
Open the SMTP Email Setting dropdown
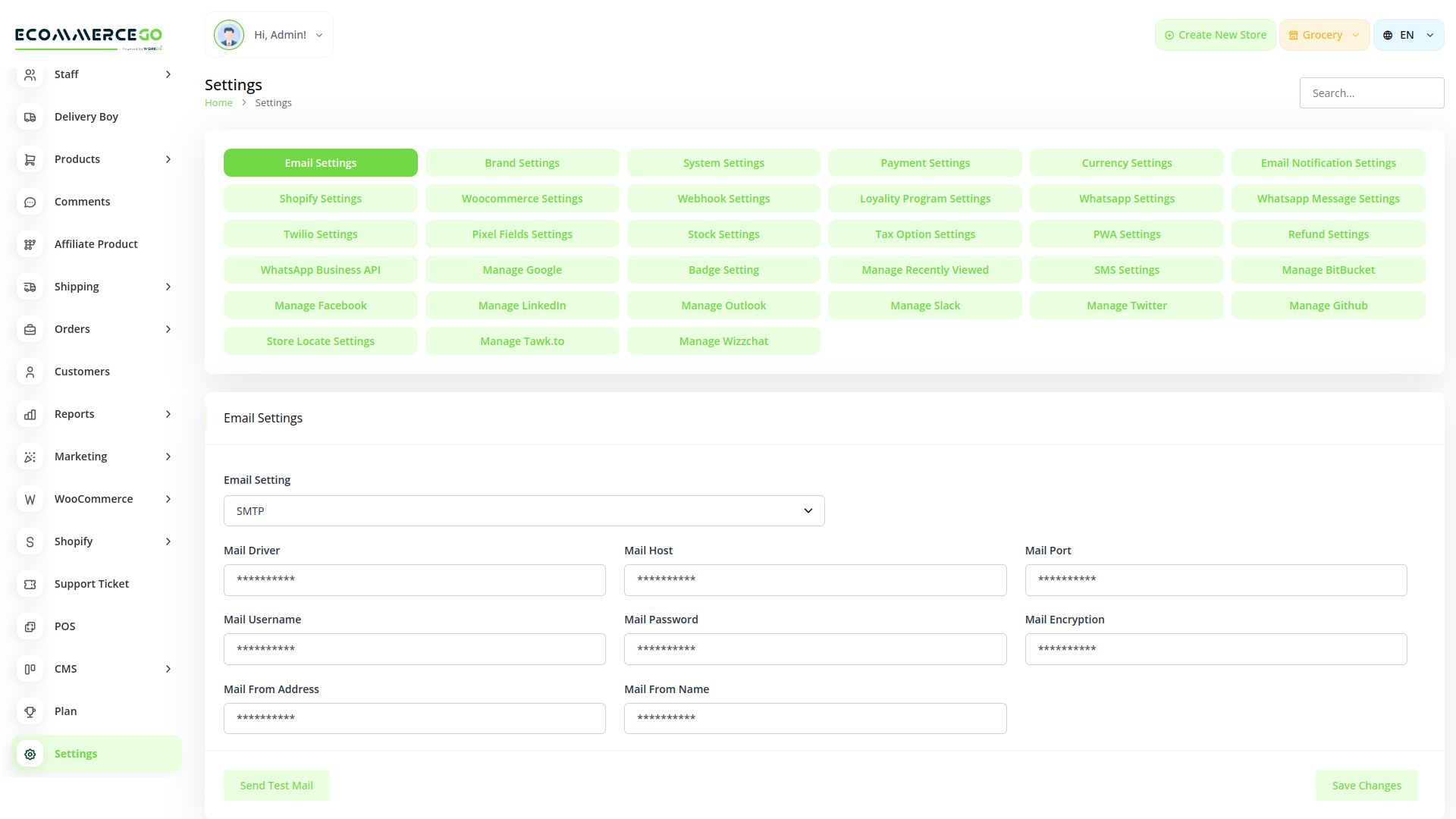point(524,510)
